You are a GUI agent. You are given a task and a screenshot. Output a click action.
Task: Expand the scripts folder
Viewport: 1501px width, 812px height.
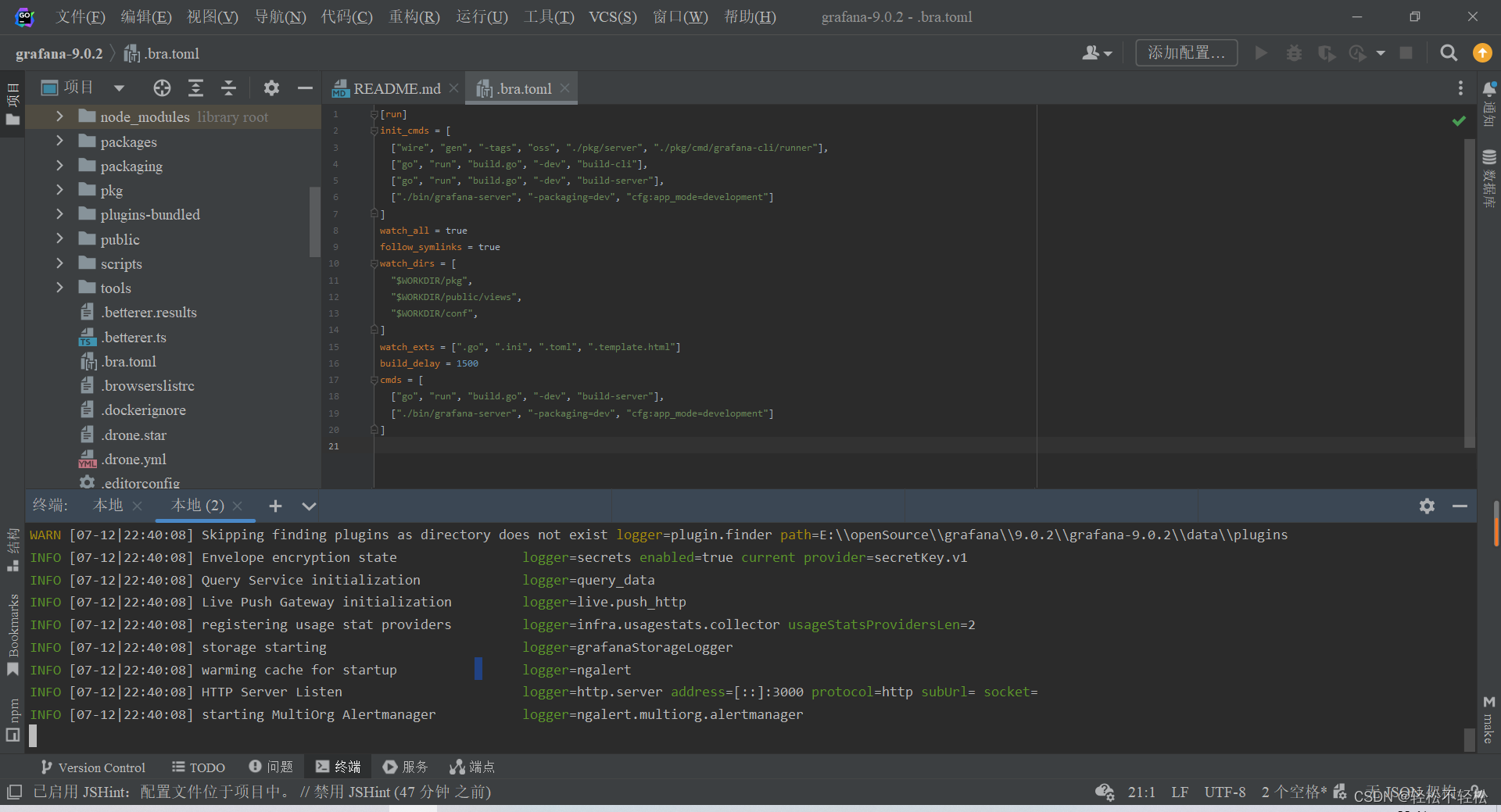pos(59,263)
